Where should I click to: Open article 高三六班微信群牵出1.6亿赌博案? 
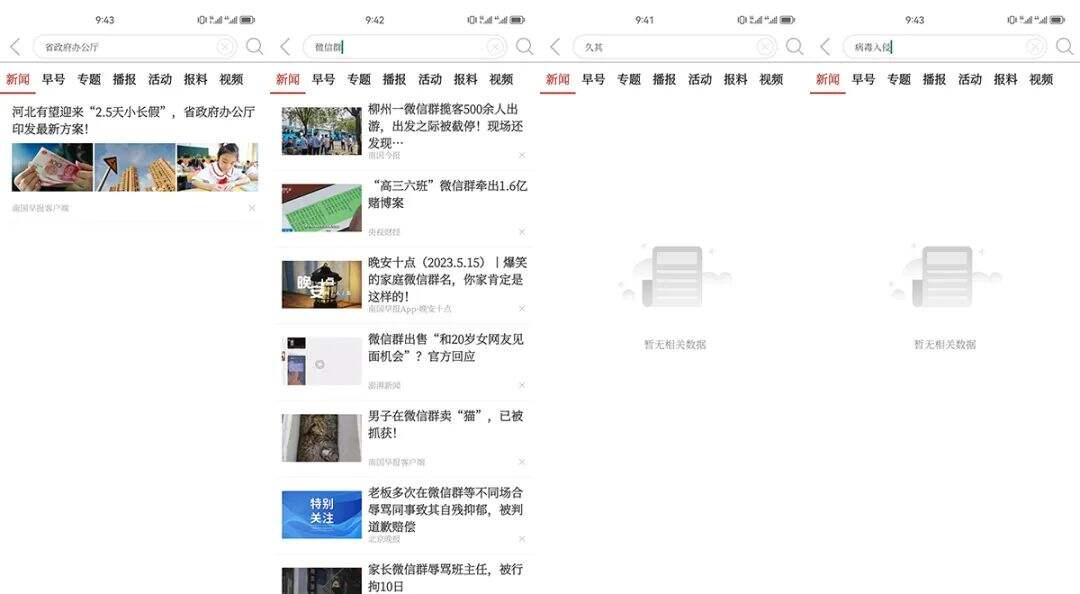(448, 194)
